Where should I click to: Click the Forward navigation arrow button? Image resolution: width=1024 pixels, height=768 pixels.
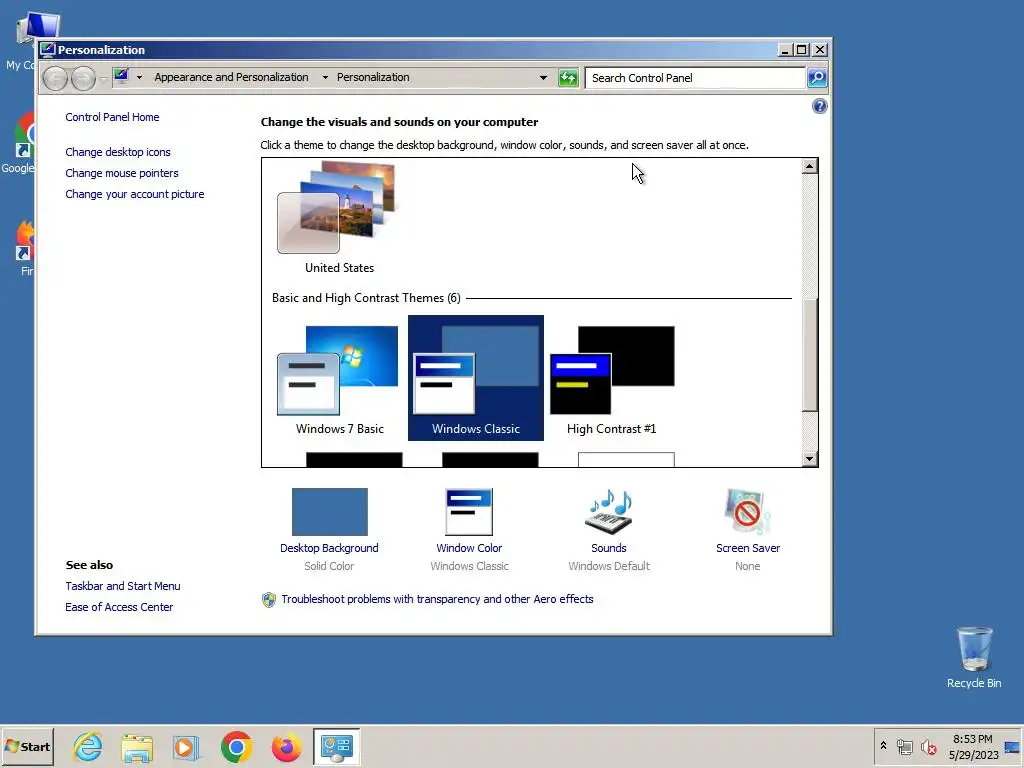(83, 78)
